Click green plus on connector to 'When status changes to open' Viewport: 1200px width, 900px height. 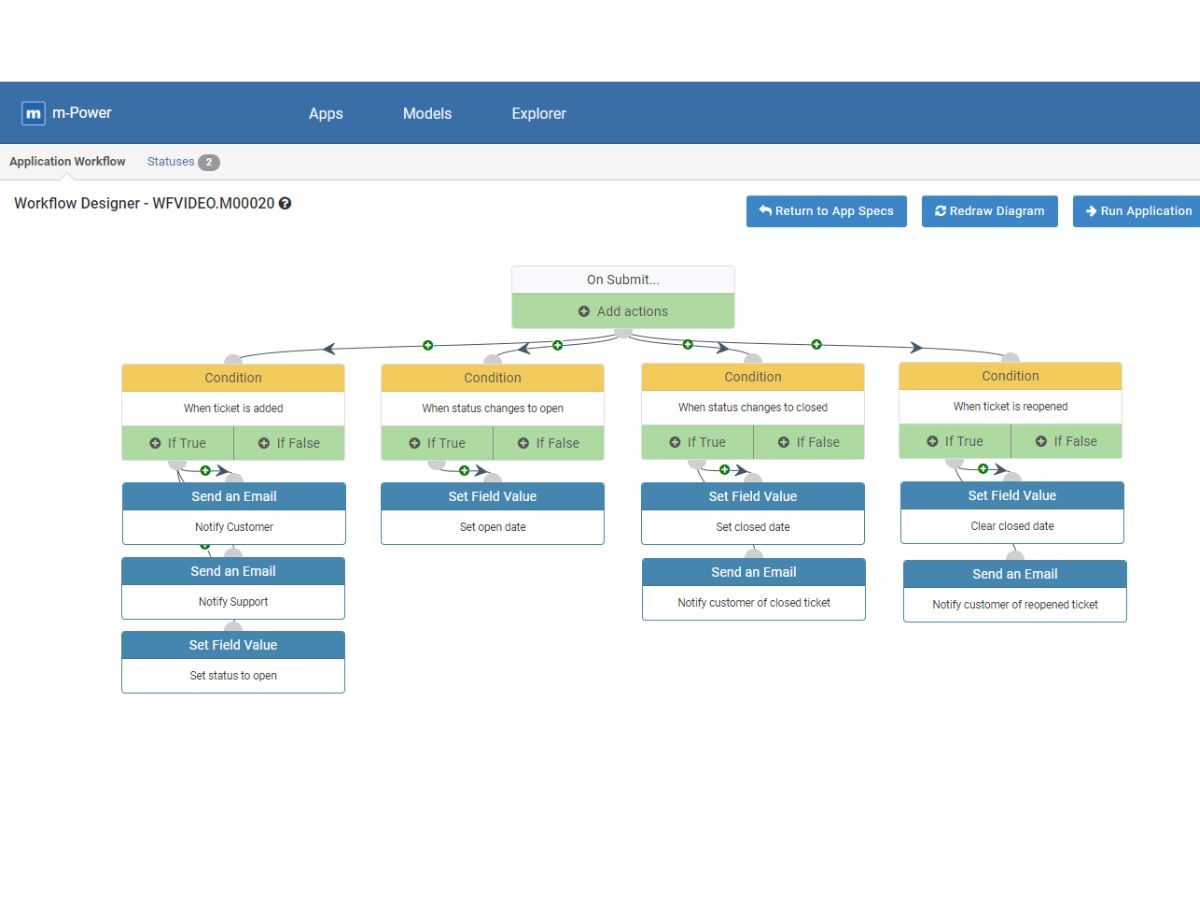click(x=557, y=345)
